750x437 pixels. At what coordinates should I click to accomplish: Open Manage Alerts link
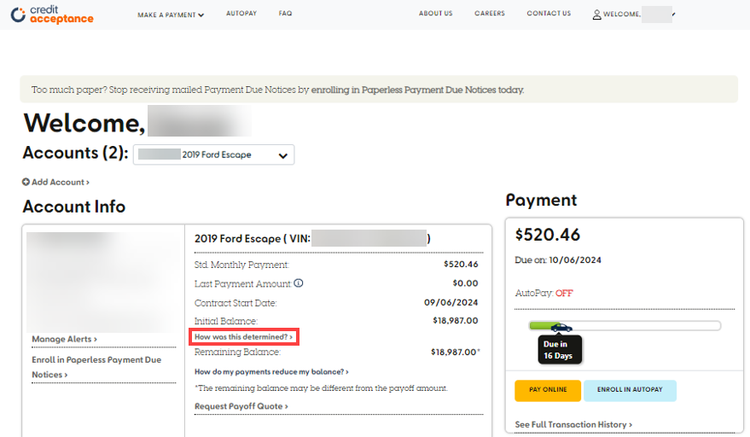64,339
